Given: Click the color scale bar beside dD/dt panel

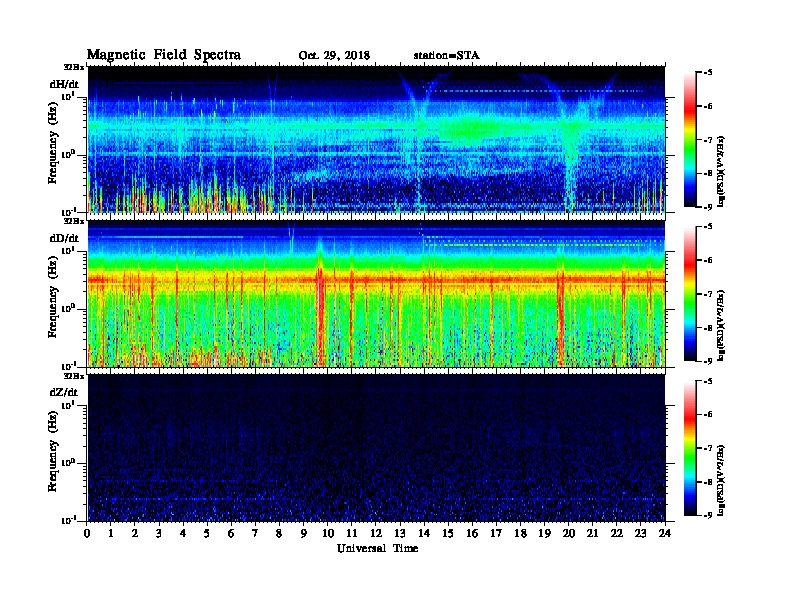Looking at the screenshot, I should tap(690, 293).
